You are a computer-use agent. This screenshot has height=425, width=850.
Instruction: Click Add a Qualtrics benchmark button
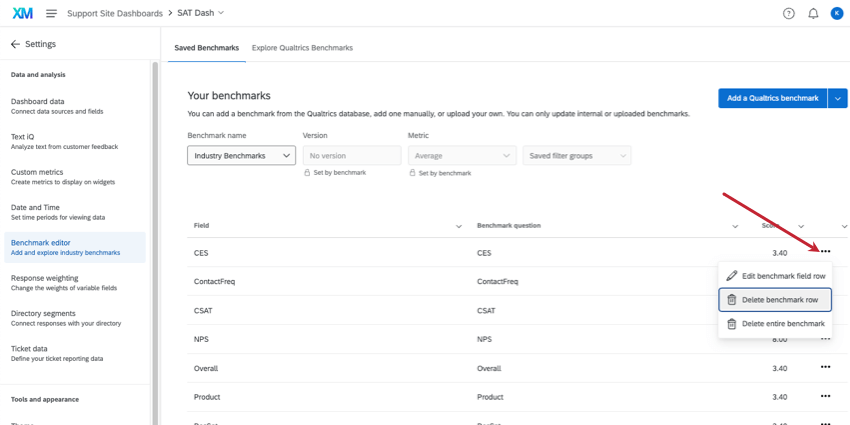(x=772, y=98)
